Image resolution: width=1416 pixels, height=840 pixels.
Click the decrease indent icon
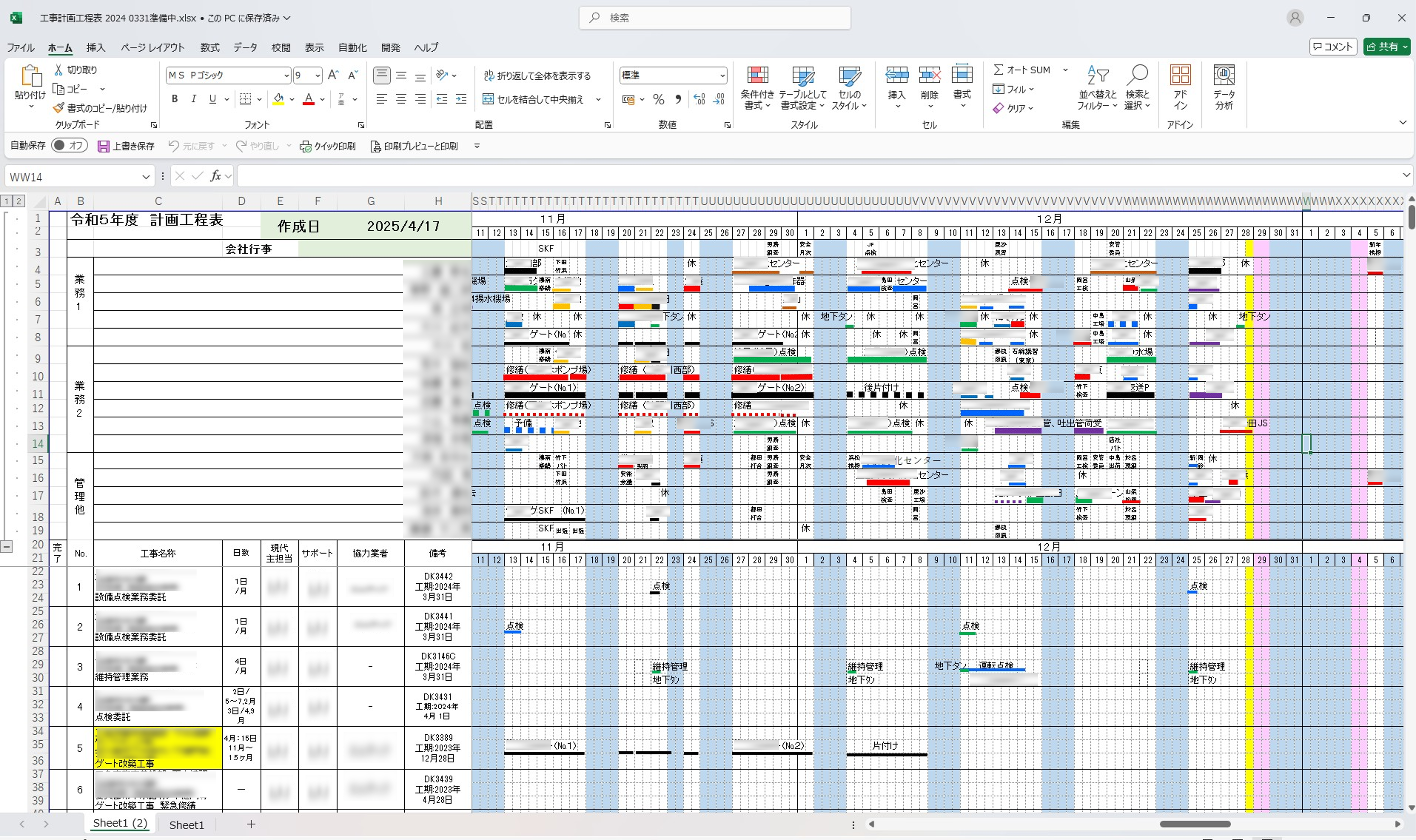442,99
